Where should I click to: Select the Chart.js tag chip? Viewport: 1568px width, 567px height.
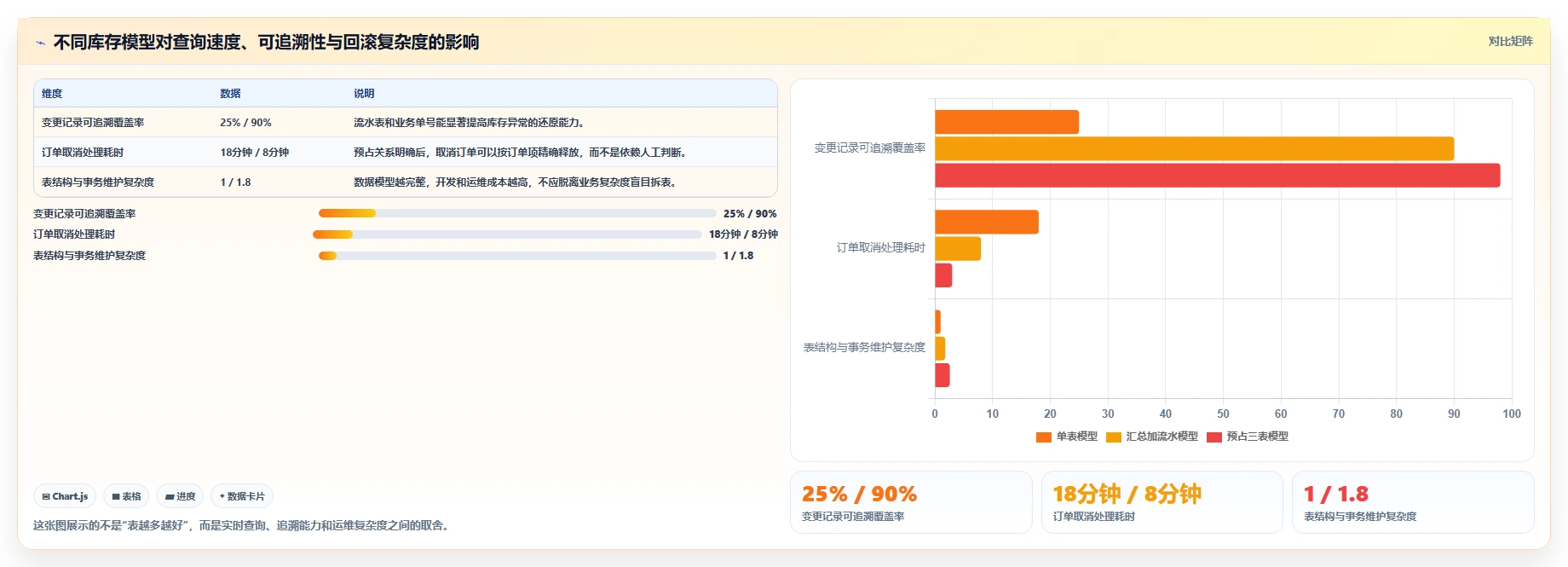click(x=65, y=496)
